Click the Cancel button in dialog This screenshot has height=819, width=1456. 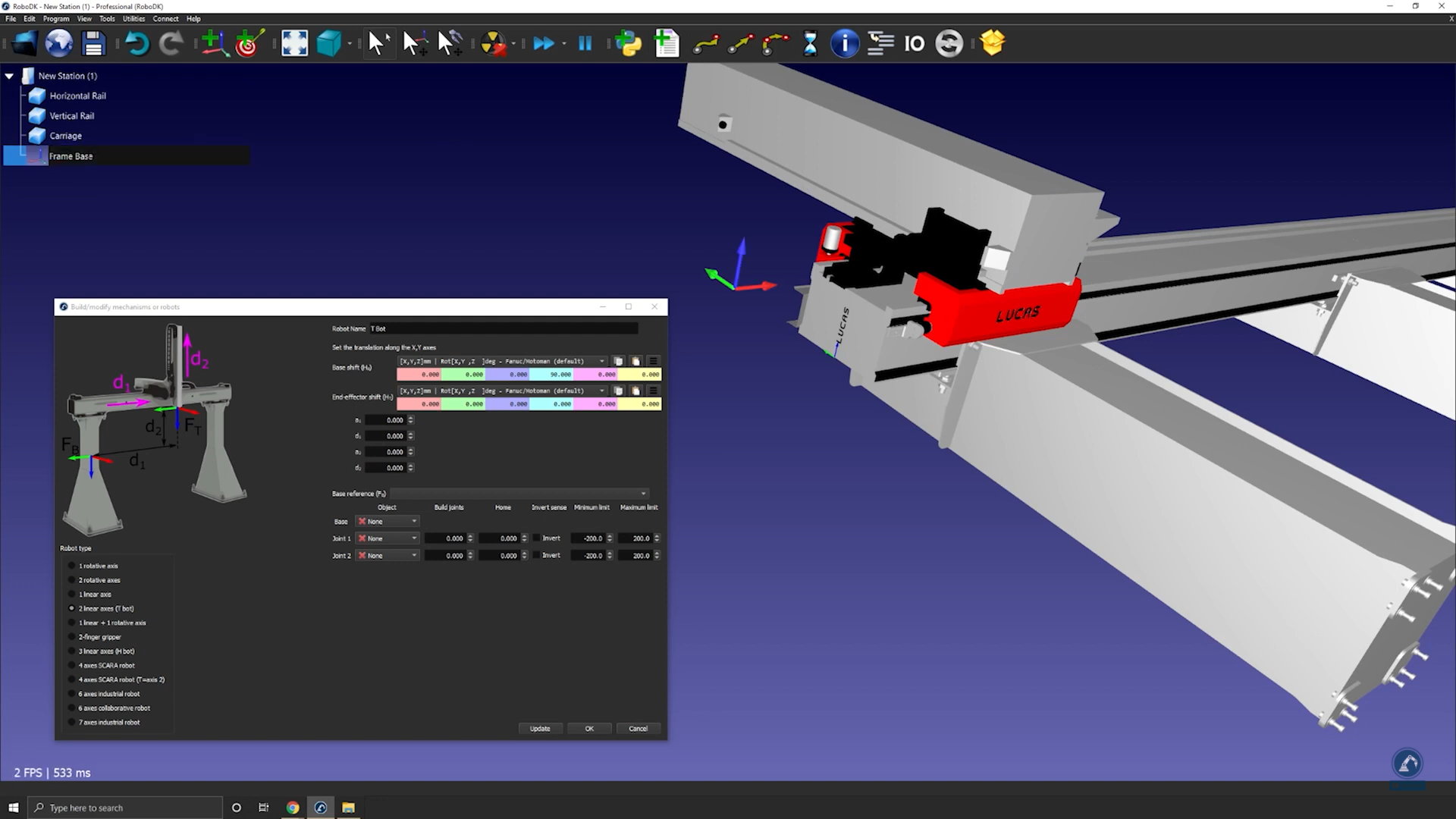(x=638, y=729)
